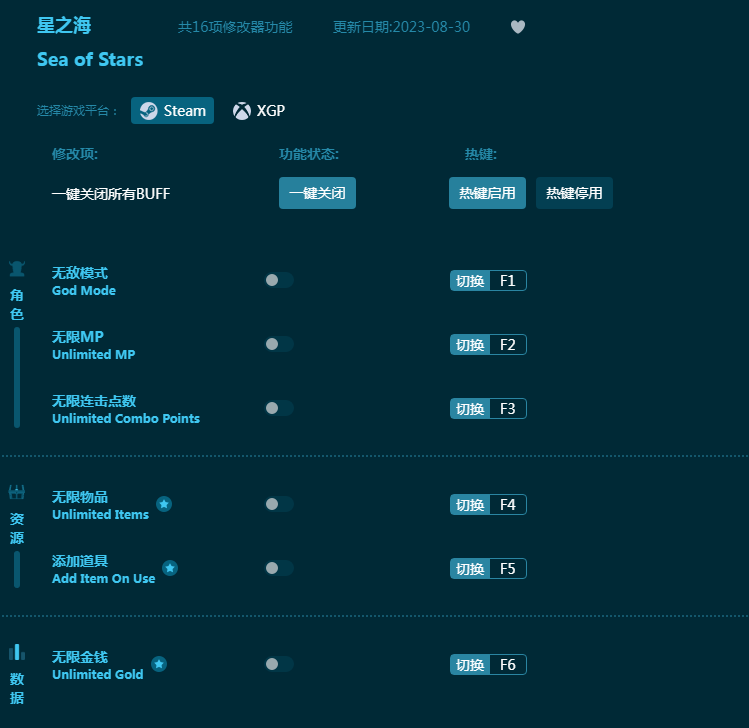Click the data category bar-chart icon
Image resolution: width=749 pixels, height=728 pixels.
(x=17, y=652)
